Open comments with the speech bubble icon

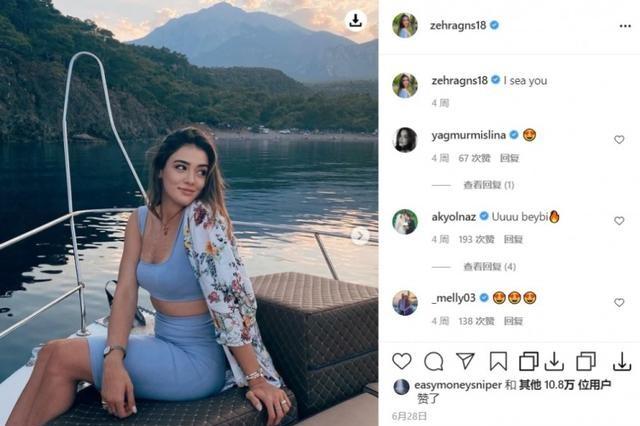tap(433, 361)
